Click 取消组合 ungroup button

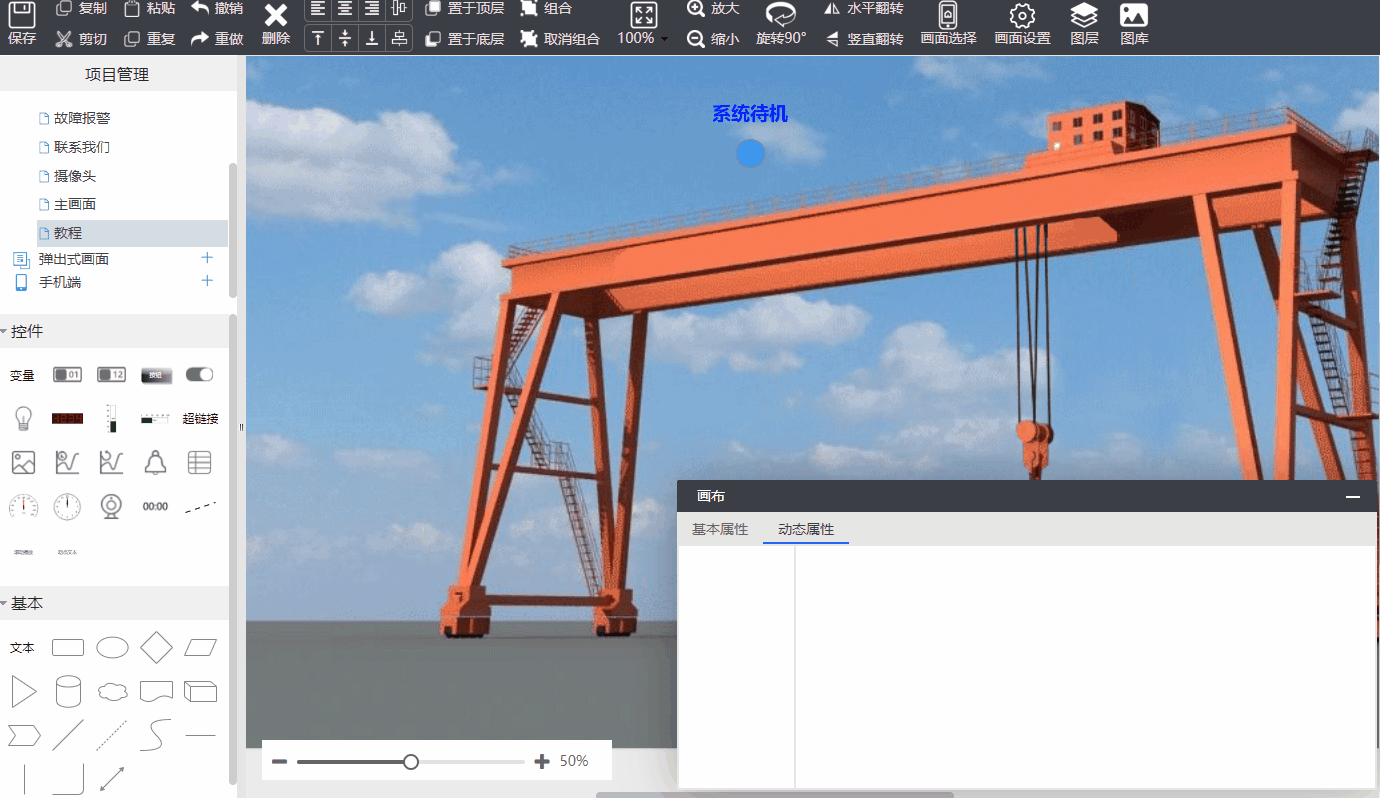(560, 39)
